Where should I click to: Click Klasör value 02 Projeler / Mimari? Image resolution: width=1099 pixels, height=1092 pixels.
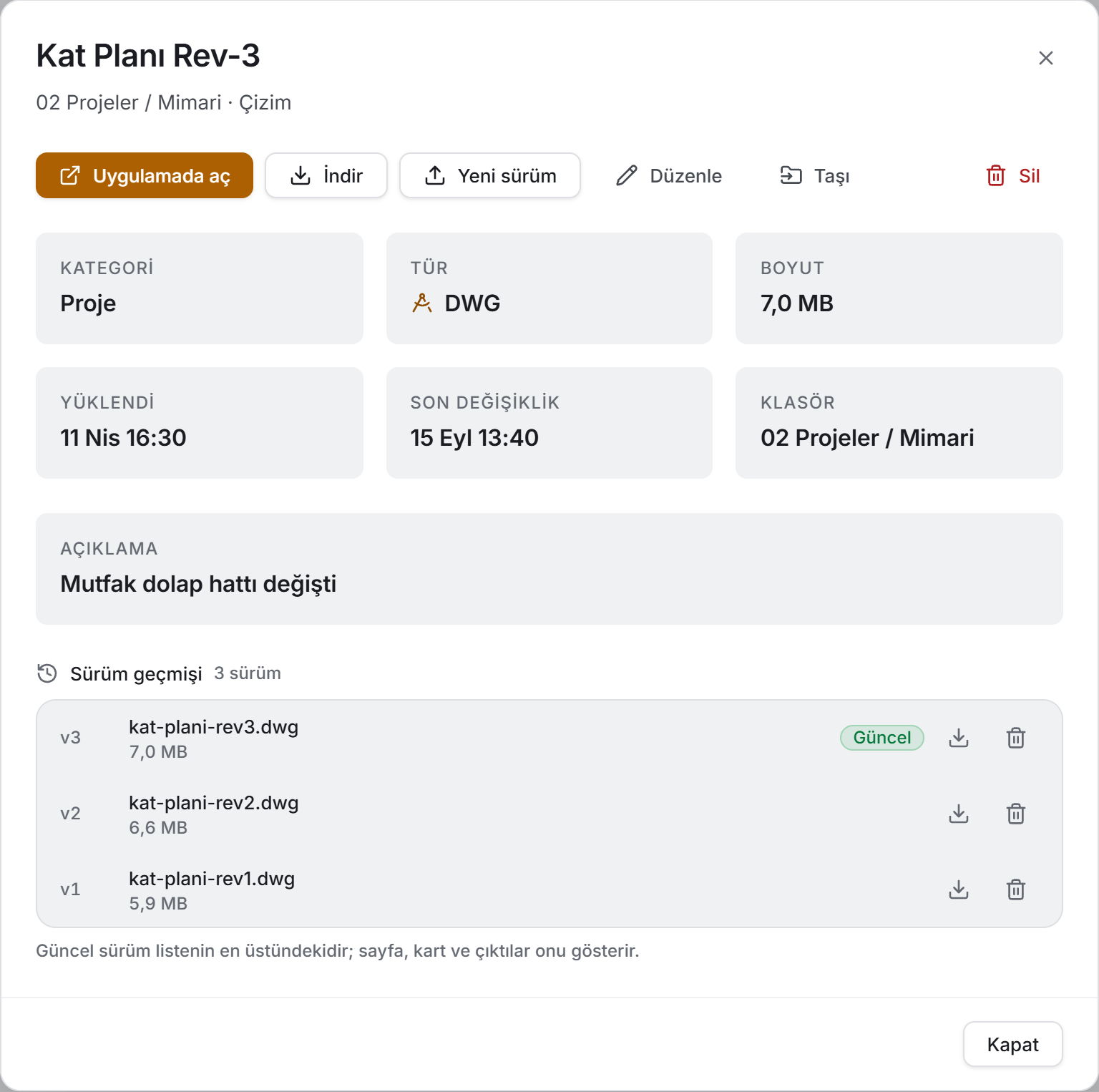[867, 438]
